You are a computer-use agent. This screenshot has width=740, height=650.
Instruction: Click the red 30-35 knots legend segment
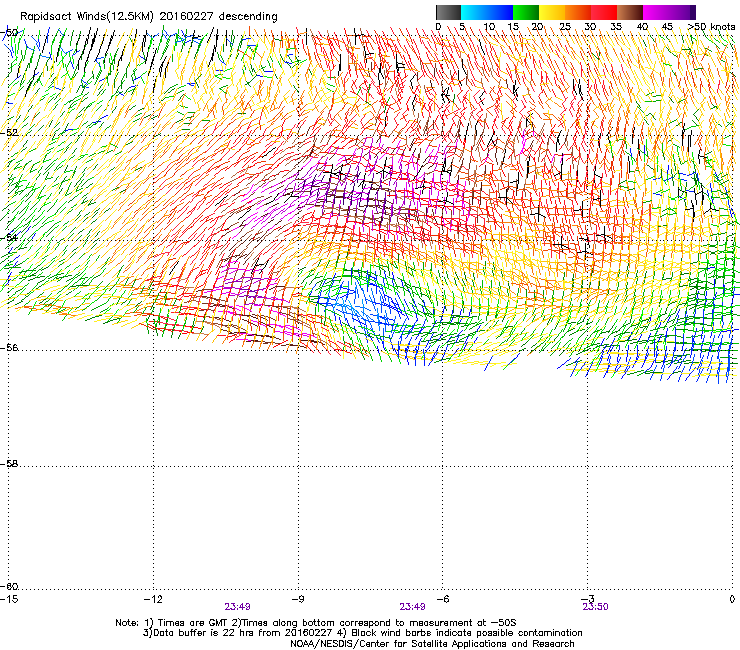coord(604,12)
